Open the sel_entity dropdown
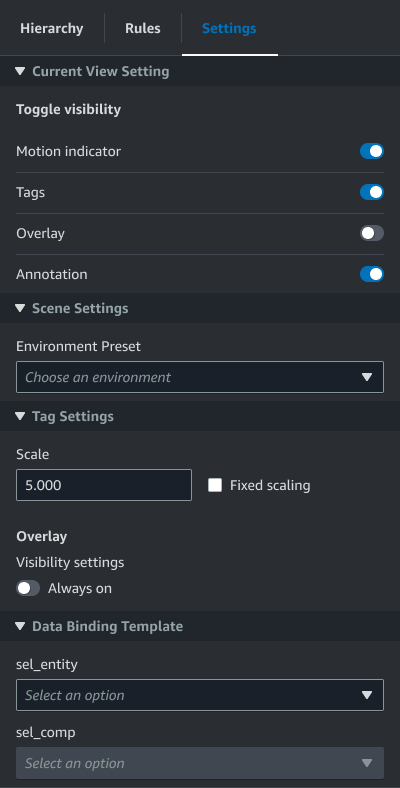 [x=200, y=695]
